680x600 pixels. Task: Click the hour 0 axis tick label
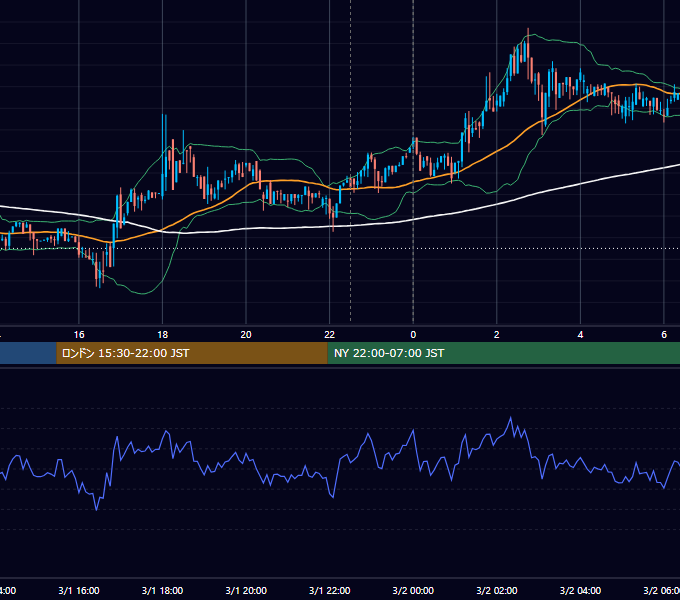[413, 335]
